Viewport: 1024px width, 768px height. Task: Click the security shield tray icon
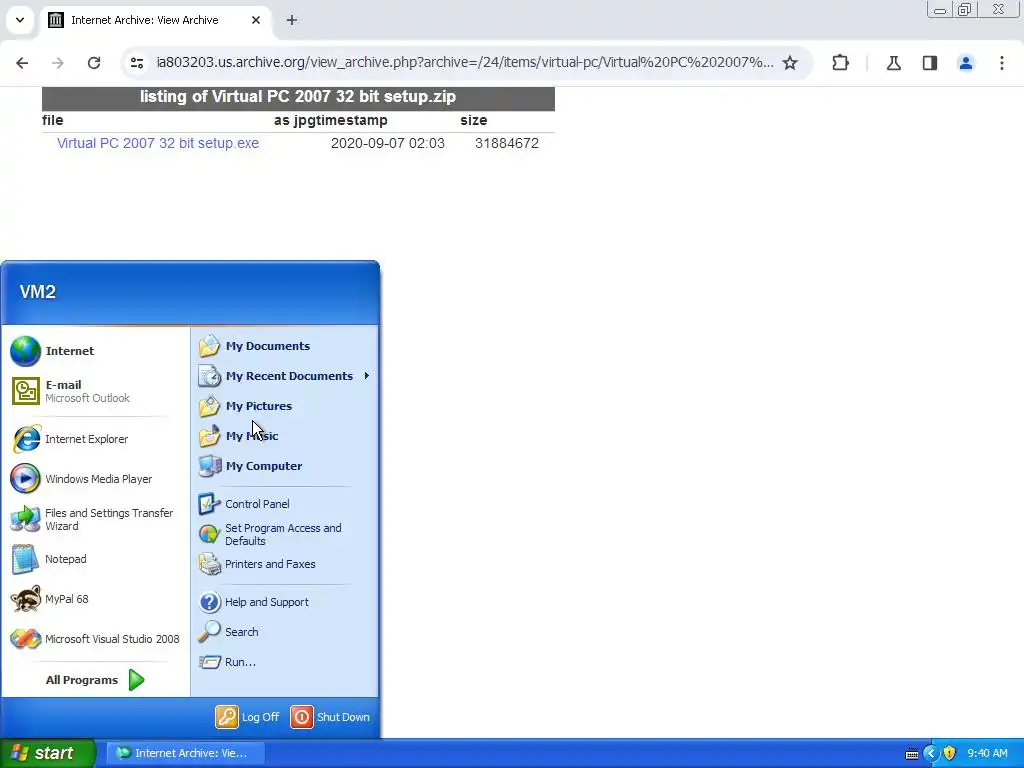pos(950,753)
